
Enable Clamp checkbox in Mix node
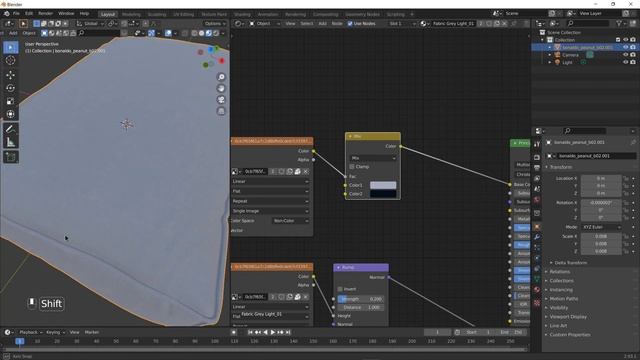click(x=352, y=167)
